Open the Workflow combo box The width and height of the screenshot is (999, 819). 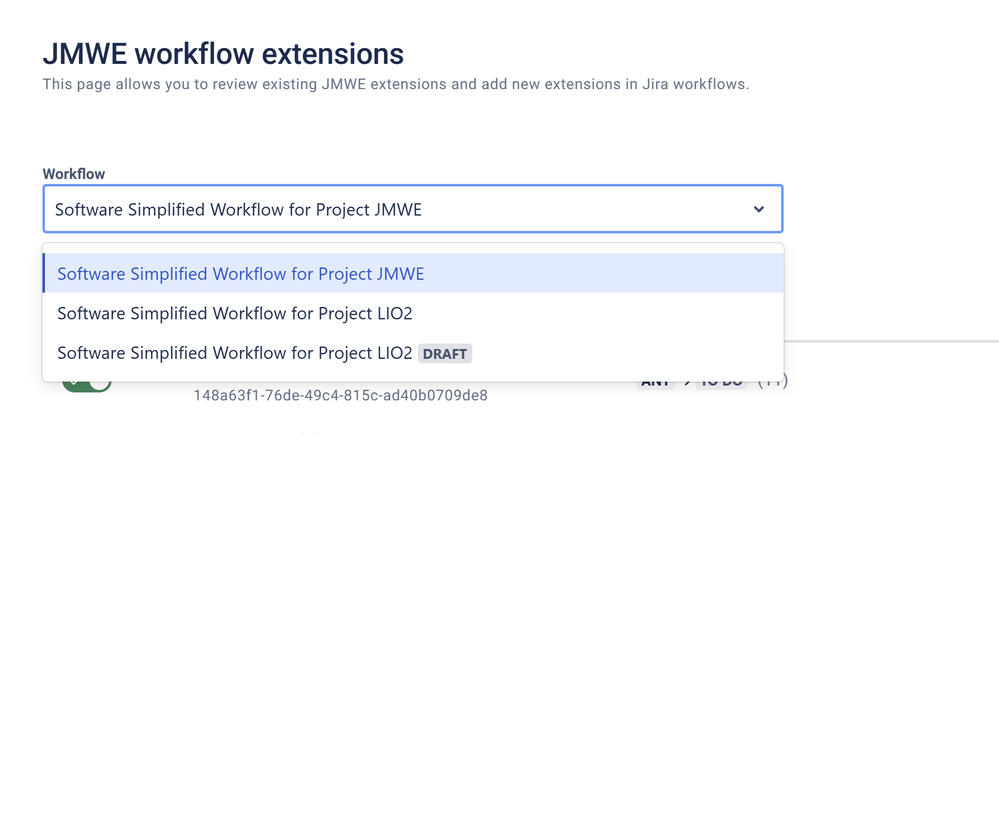point(400,209)
